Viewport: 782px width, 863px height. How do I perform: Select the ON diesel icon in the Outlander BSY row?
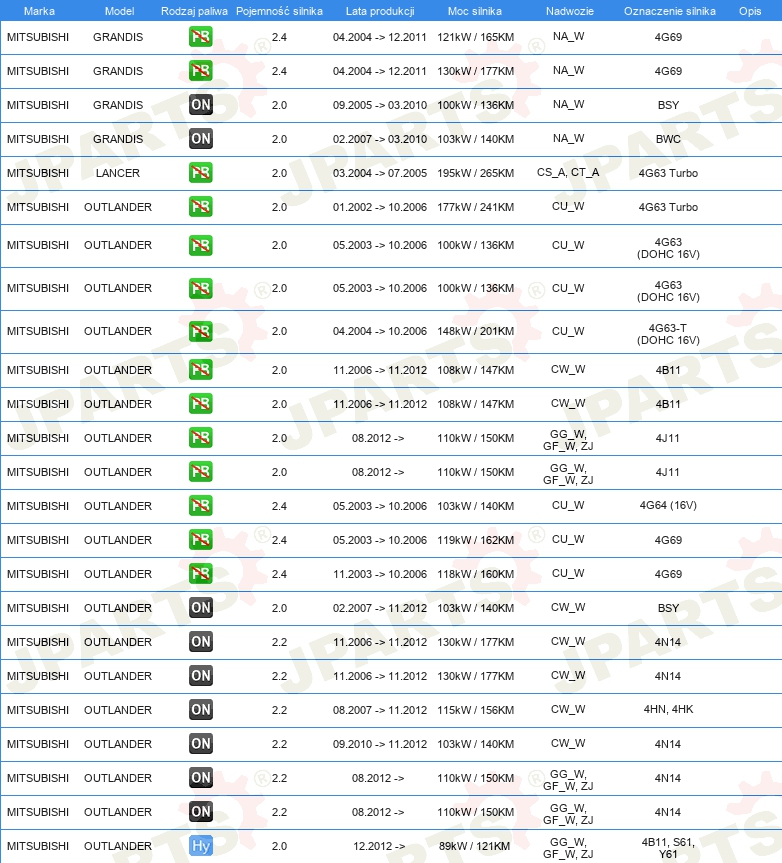tap(200, 608)
